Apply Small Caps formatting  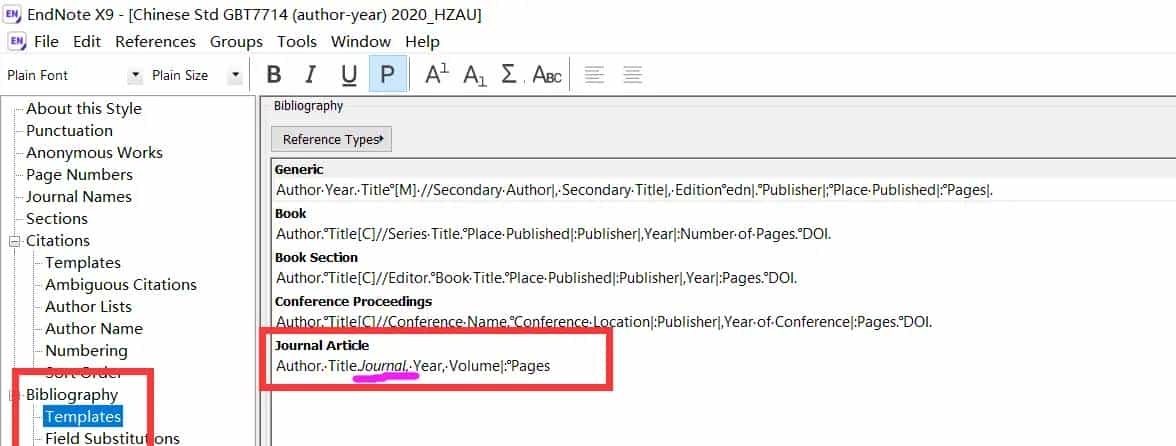[x=547, y=74]
